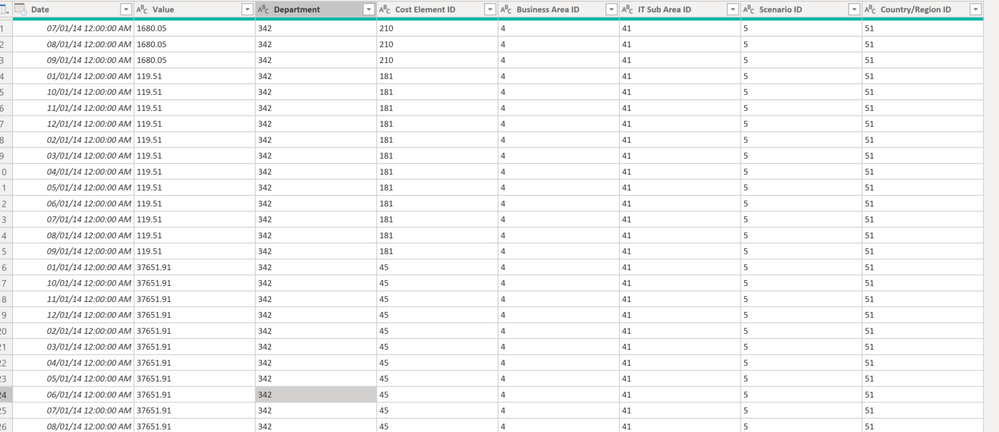Click Scenario ID 5 in row 19
Image resolution: width=999 pixels, height=432 pixels.
point(801,315)
